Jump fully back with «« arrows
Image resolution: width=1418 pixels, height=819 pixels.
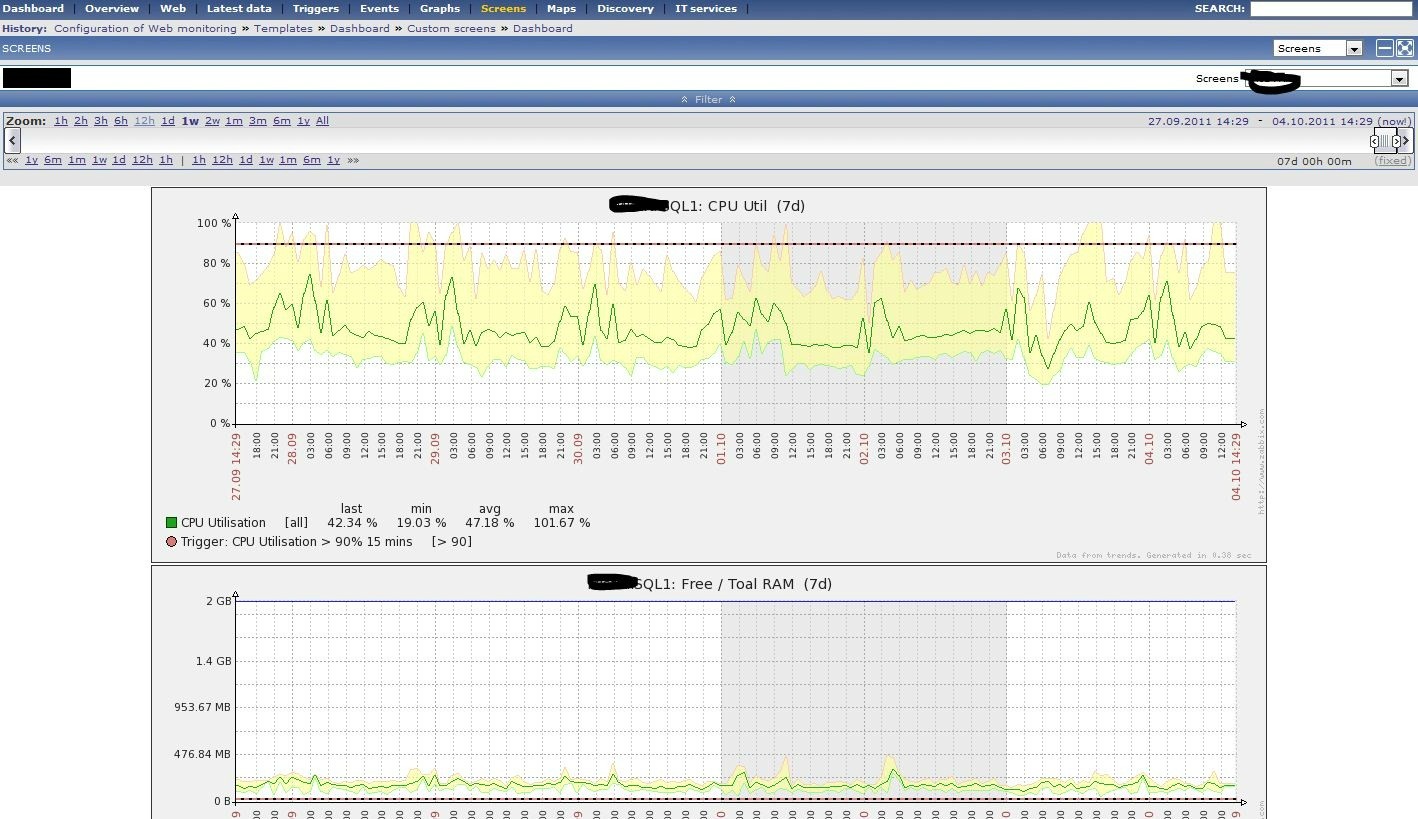tap(12, 160)
